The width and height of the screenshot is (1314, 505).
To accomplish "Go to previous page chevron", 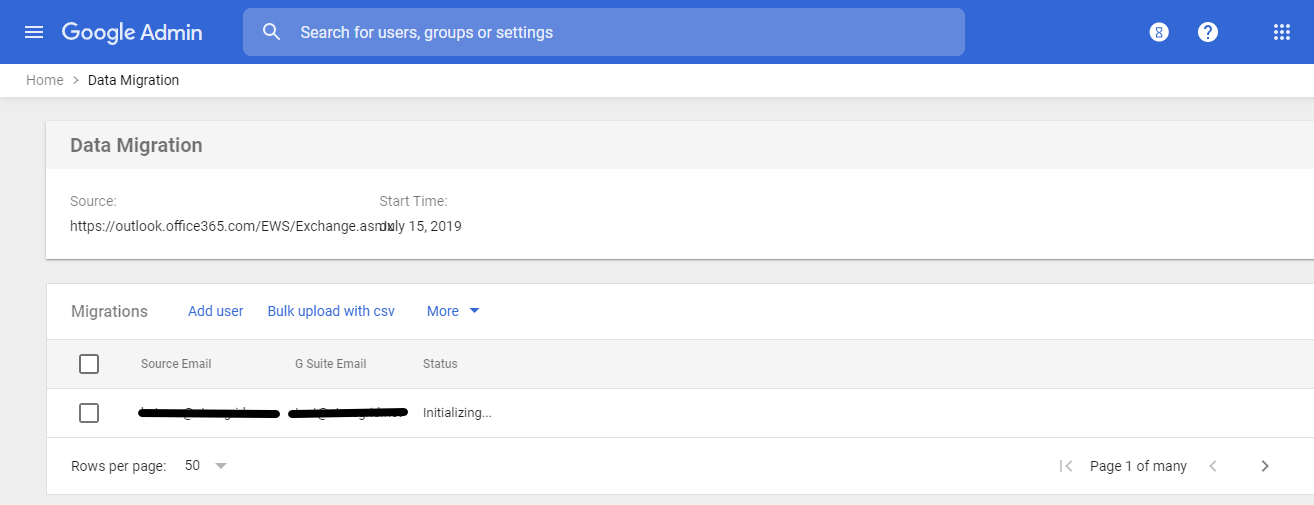I will click(x=1213, y=466).
